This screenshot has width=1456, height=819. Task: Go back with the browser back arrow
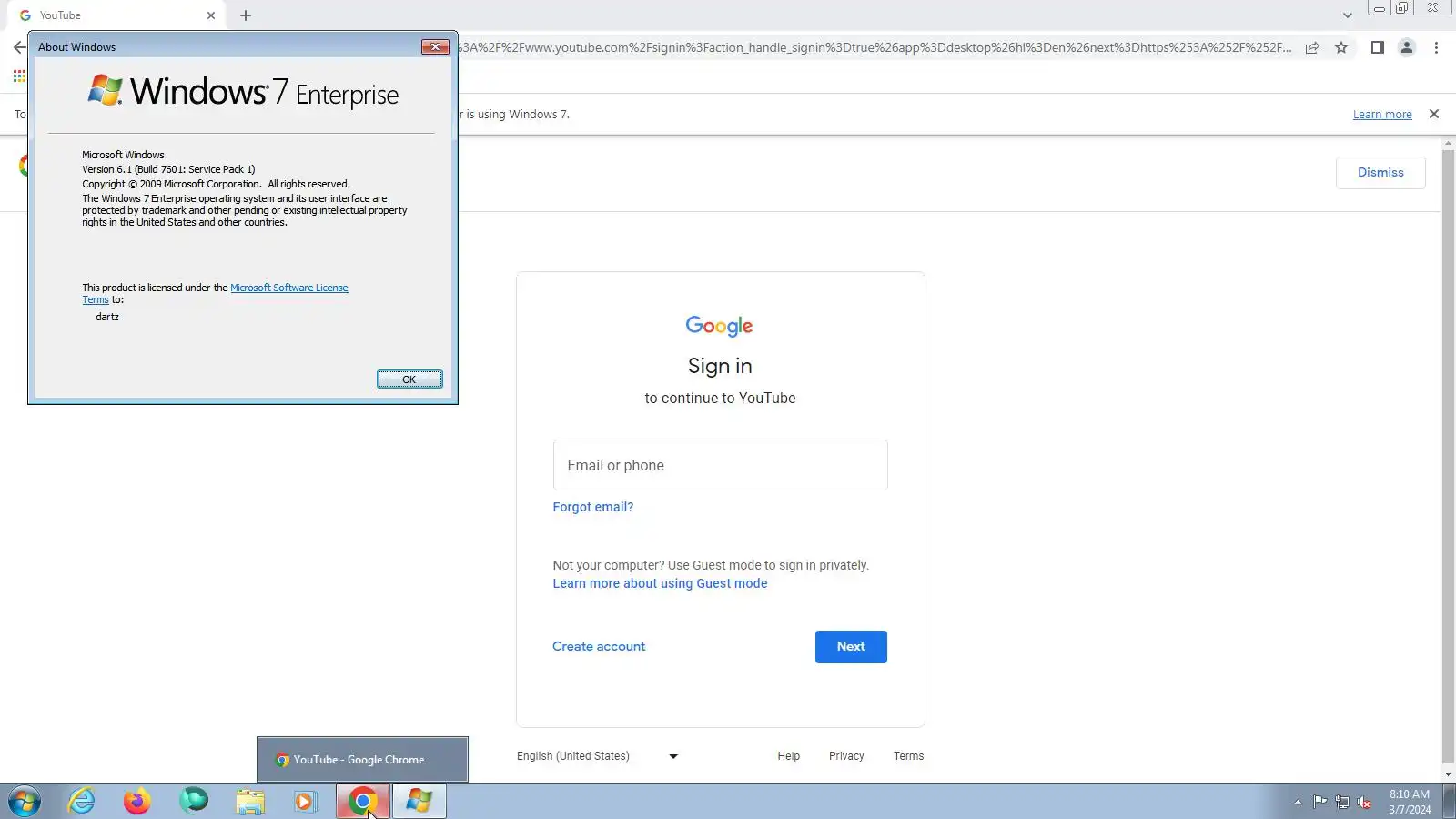(19, 47)
